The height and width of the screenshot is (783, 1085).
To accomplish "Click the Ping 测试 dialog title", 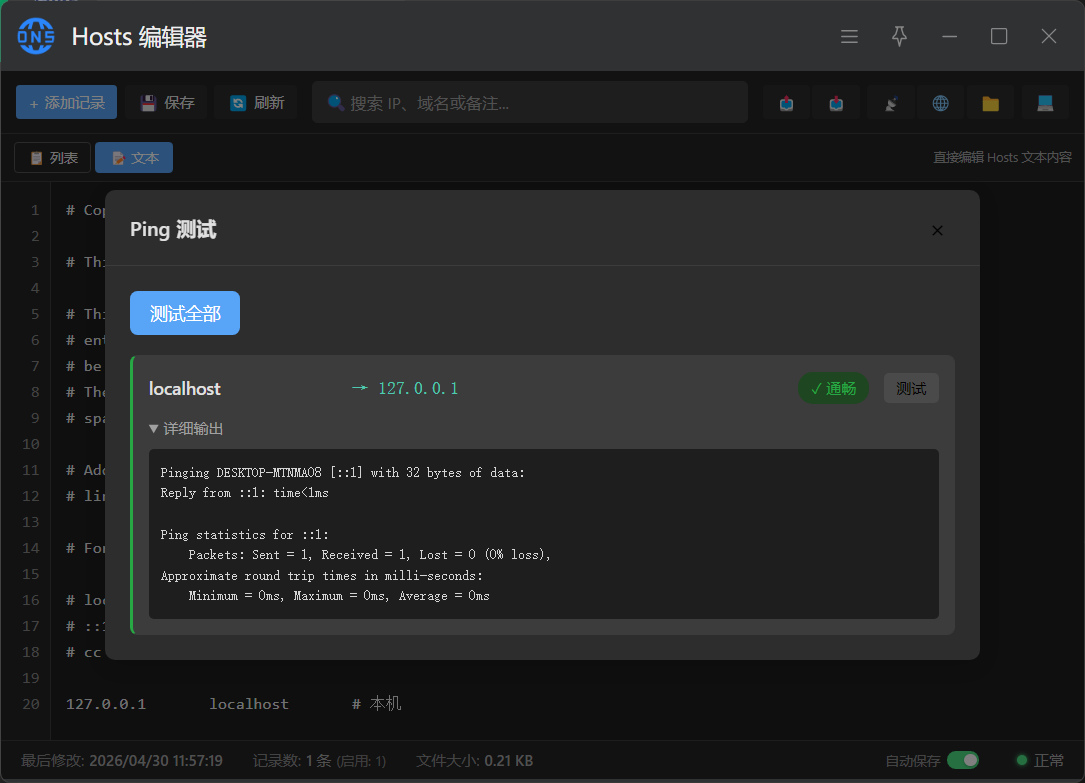I will click(x=173, y=230).
